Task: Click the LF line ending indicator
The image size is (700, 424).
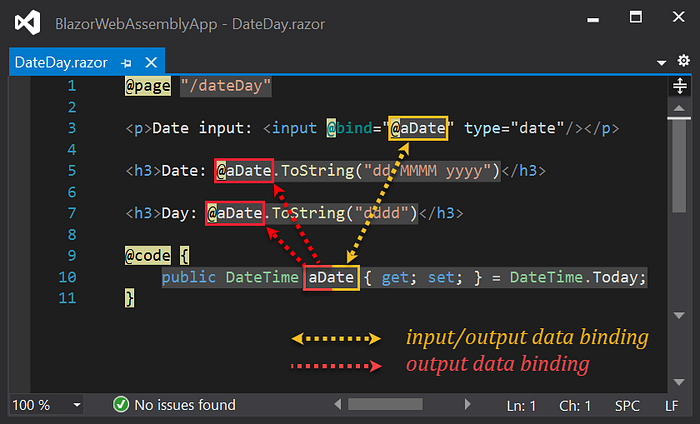Action: 671,406
